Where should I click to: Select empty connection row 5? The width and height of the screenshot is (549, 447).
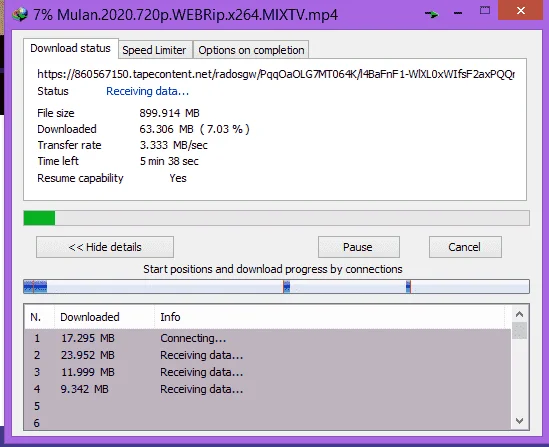[268, 406]
